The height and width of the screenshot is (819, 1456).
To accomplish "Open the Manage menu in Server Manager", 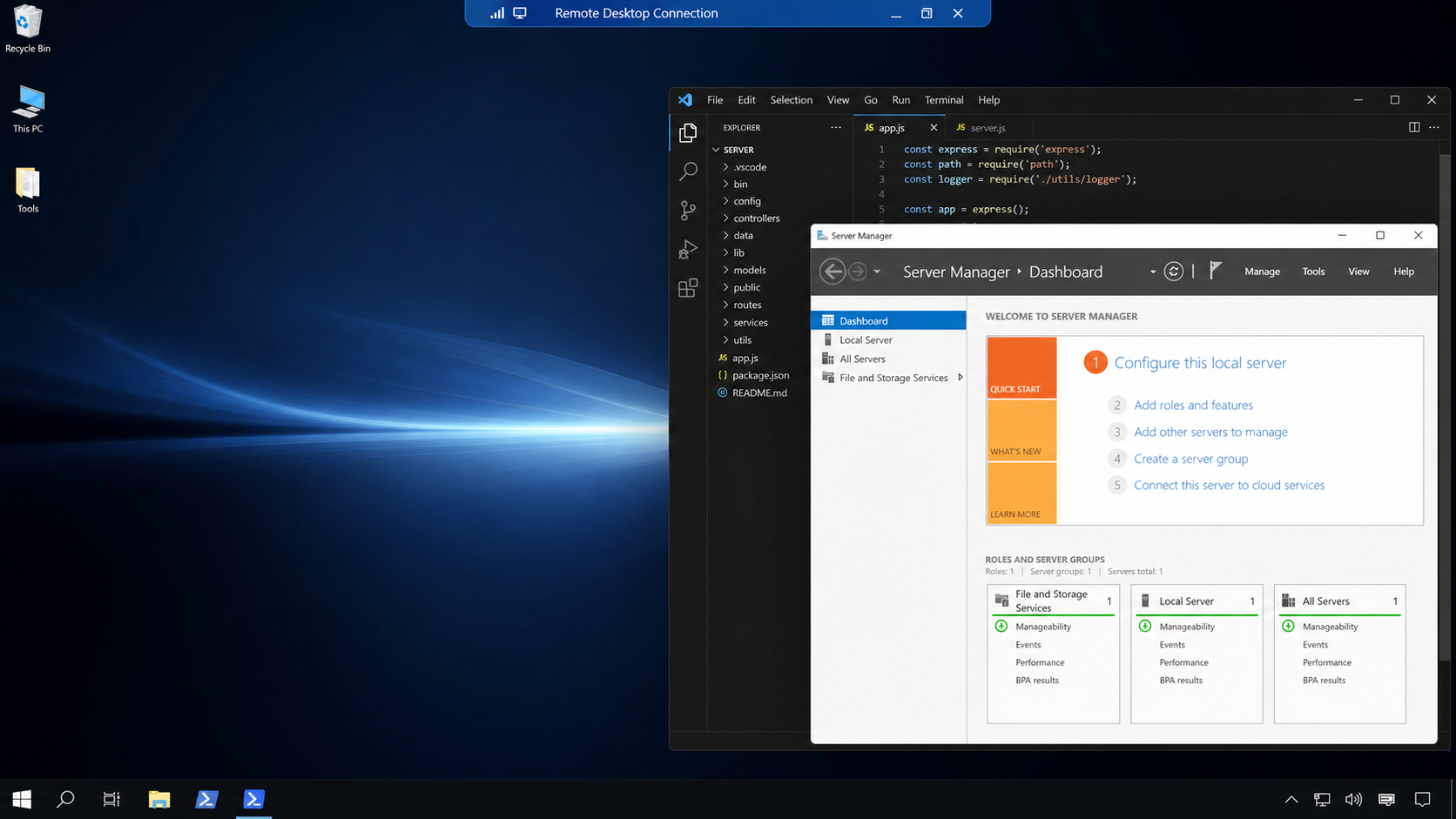I will coord(1262,272).
